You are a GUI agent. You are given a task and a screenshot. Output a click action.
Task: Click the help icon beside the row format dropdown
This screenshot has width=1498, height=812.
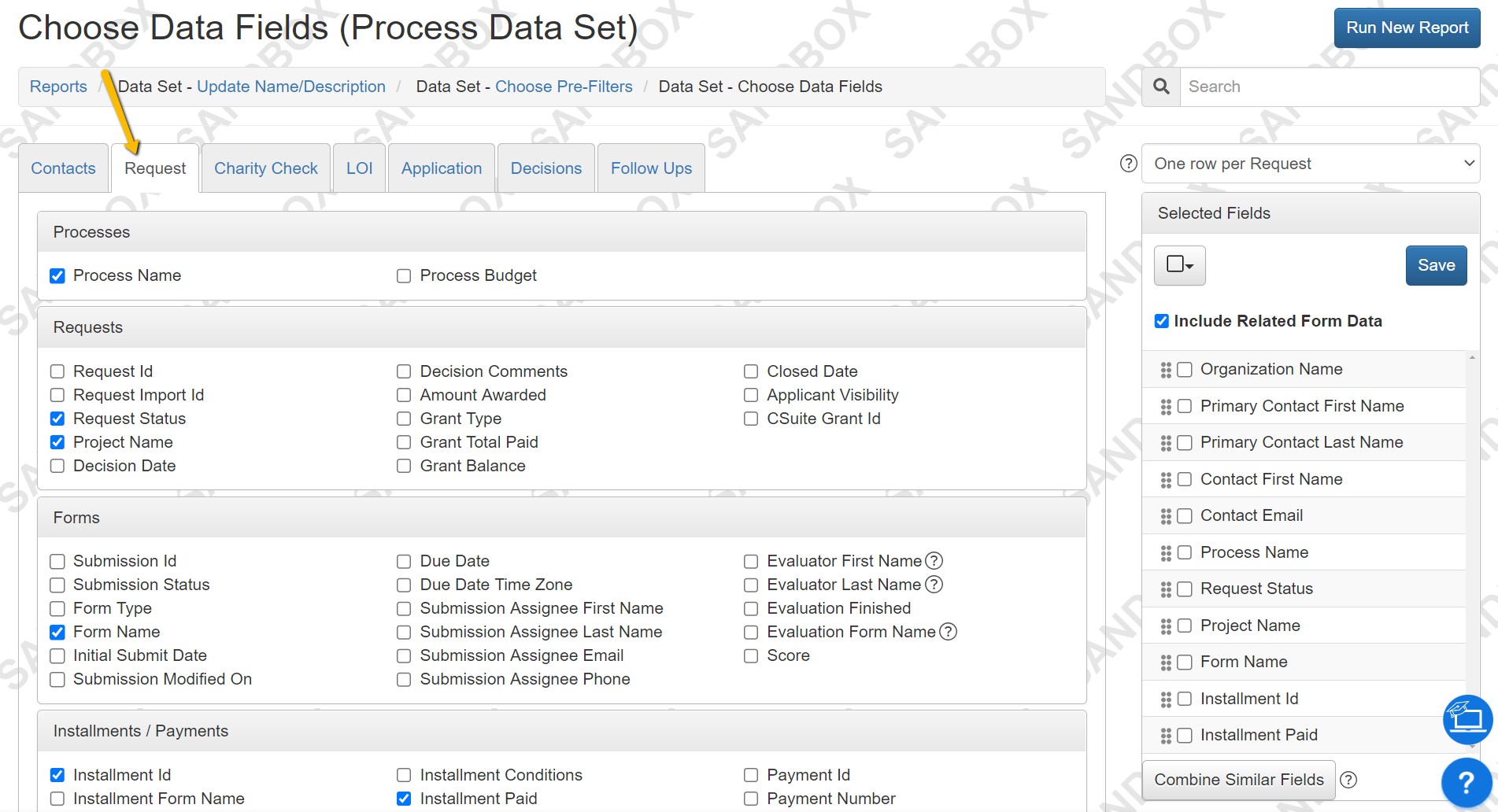point(1128,164)
